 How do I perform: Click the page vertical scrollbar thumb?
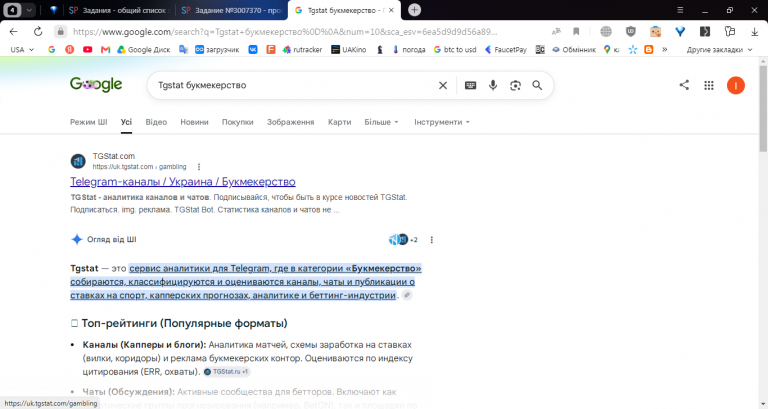763,109
